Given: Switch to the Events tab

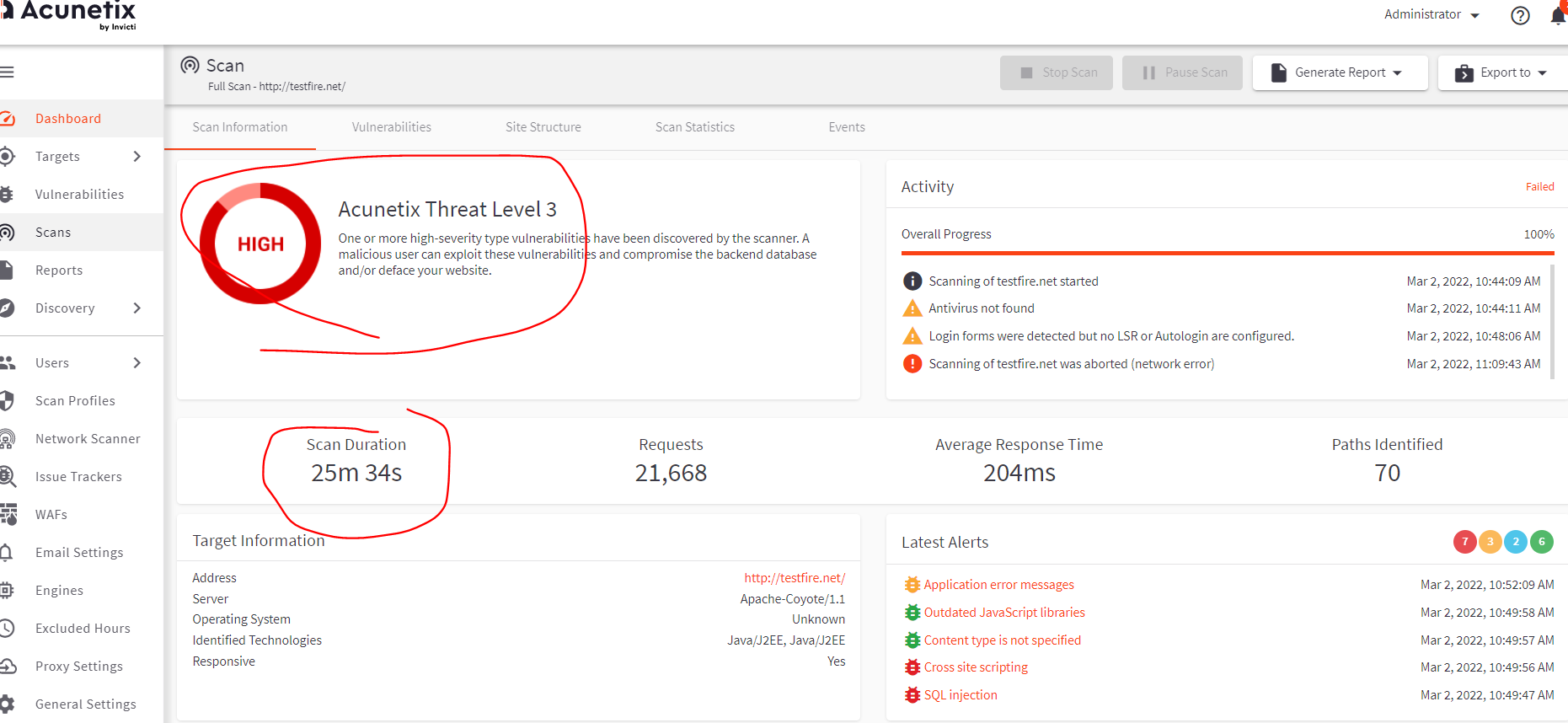Looking at the screenshot, I should pos(847,127).
